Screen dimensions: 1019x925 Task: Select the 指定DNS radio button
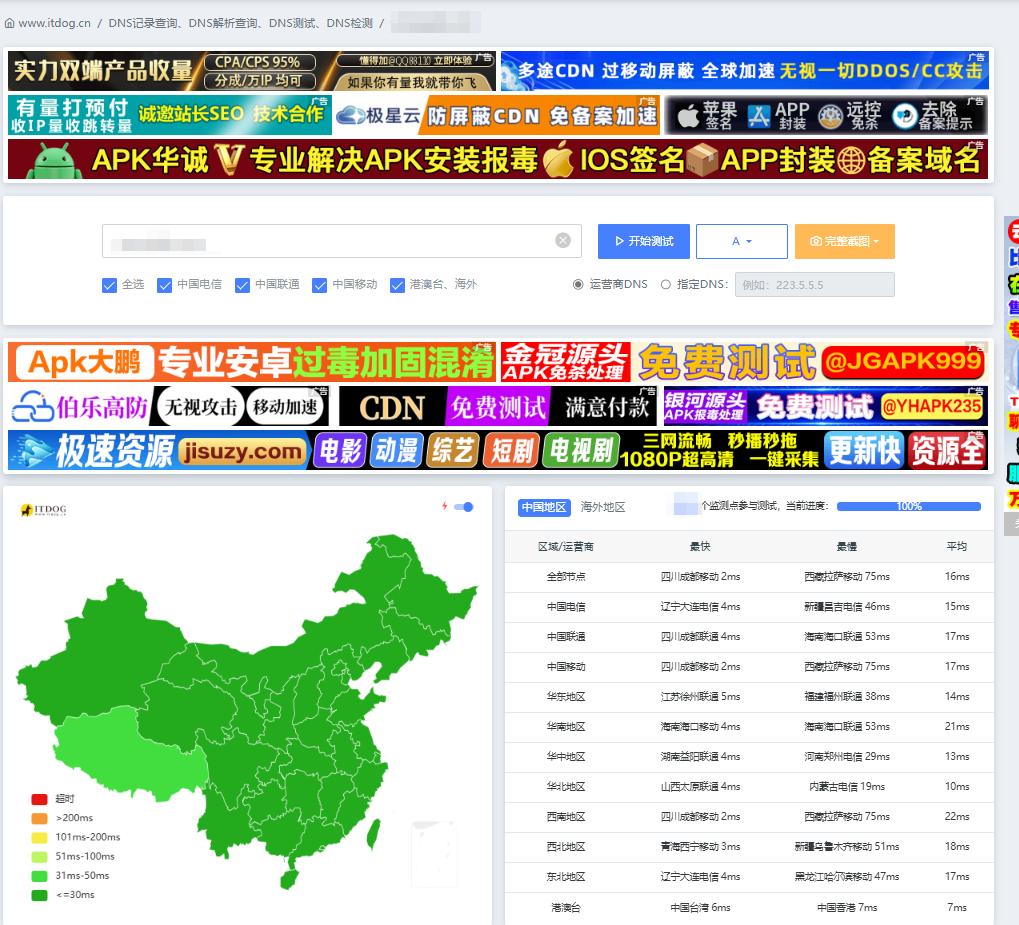[665, 285]
